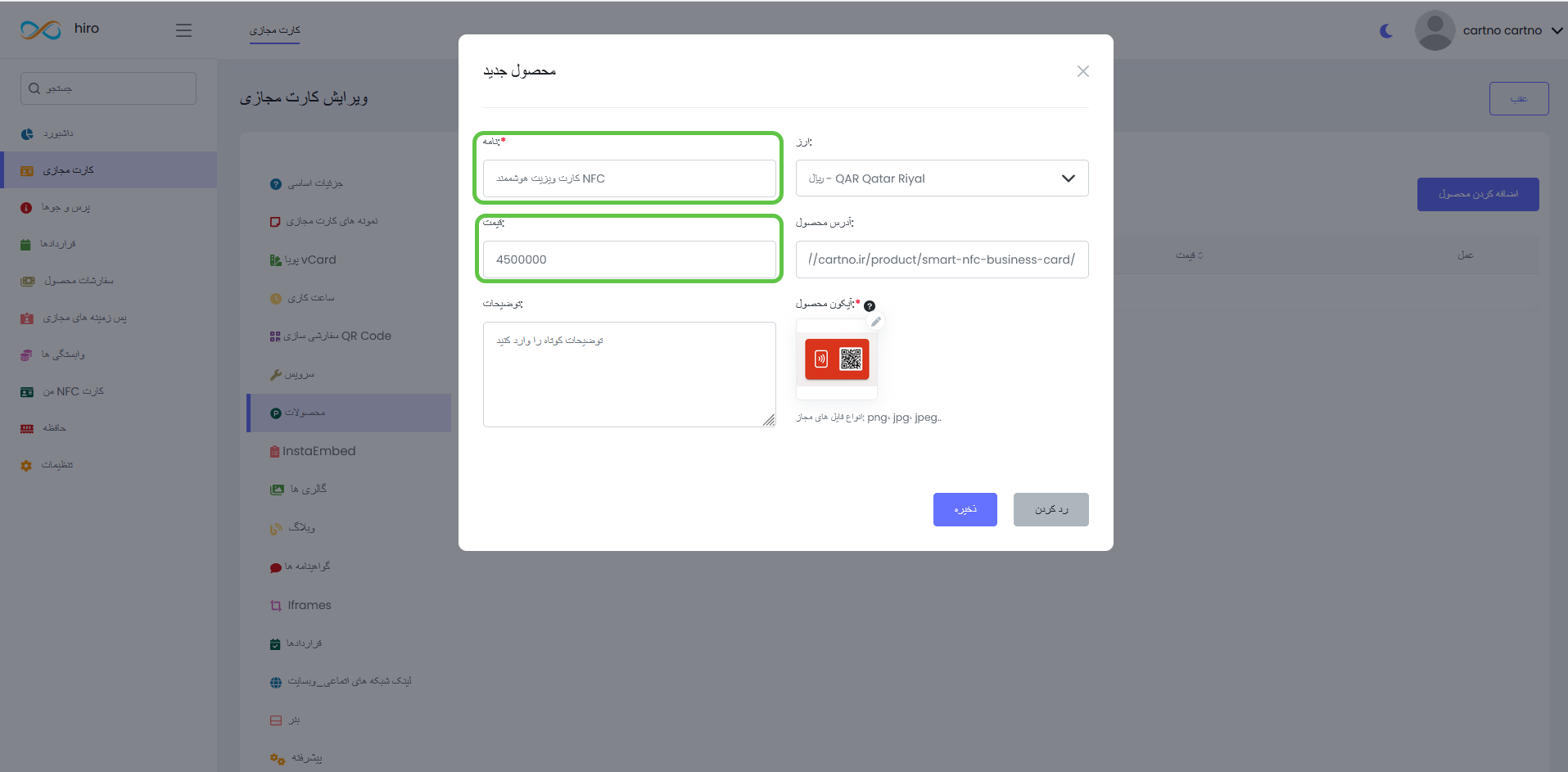1568x772 pixels.
Task: Select the virtual card sidebar item
Action: coord(69,170)
